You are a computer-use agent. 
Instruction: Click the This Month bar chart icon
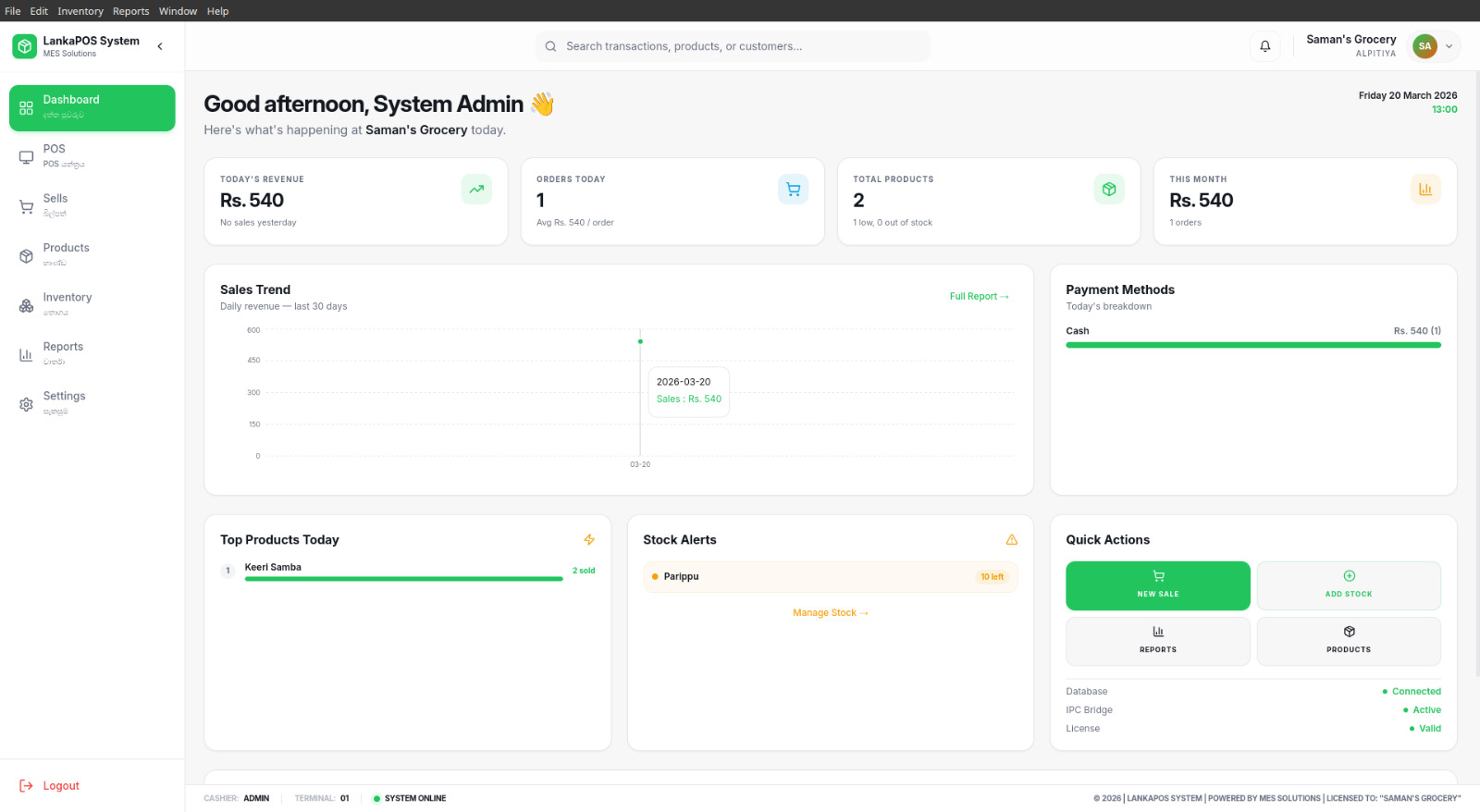1425,190
